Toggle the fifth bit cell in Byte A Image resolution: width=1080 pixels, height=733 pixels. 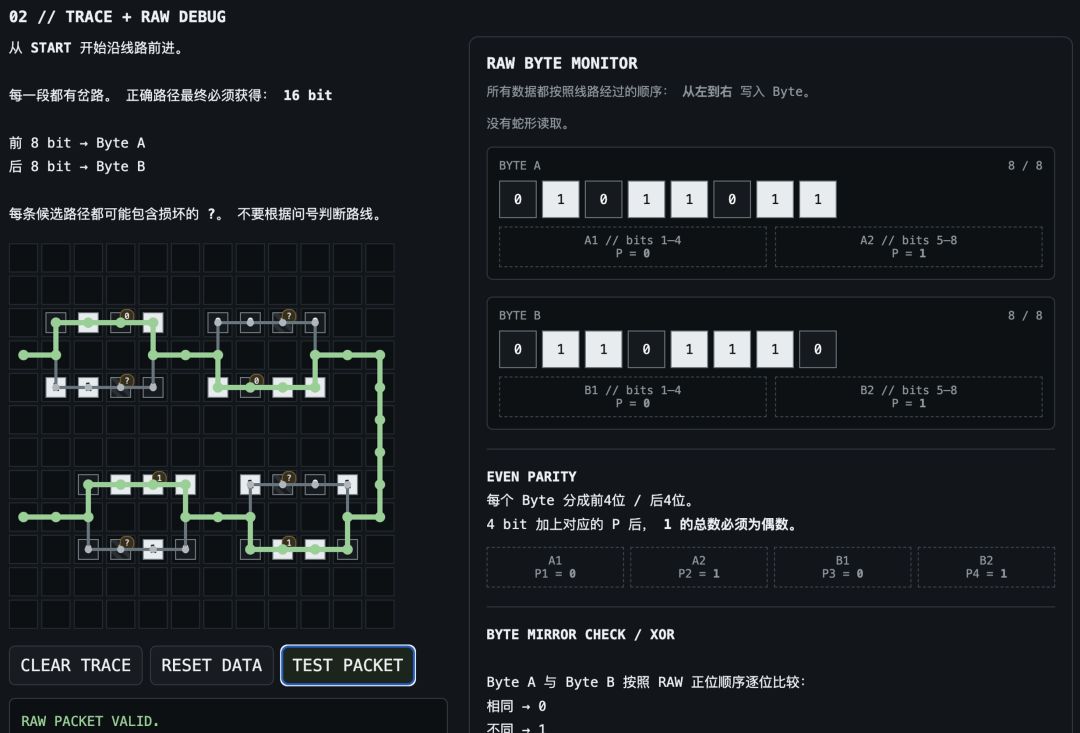[x=689, y=200]
